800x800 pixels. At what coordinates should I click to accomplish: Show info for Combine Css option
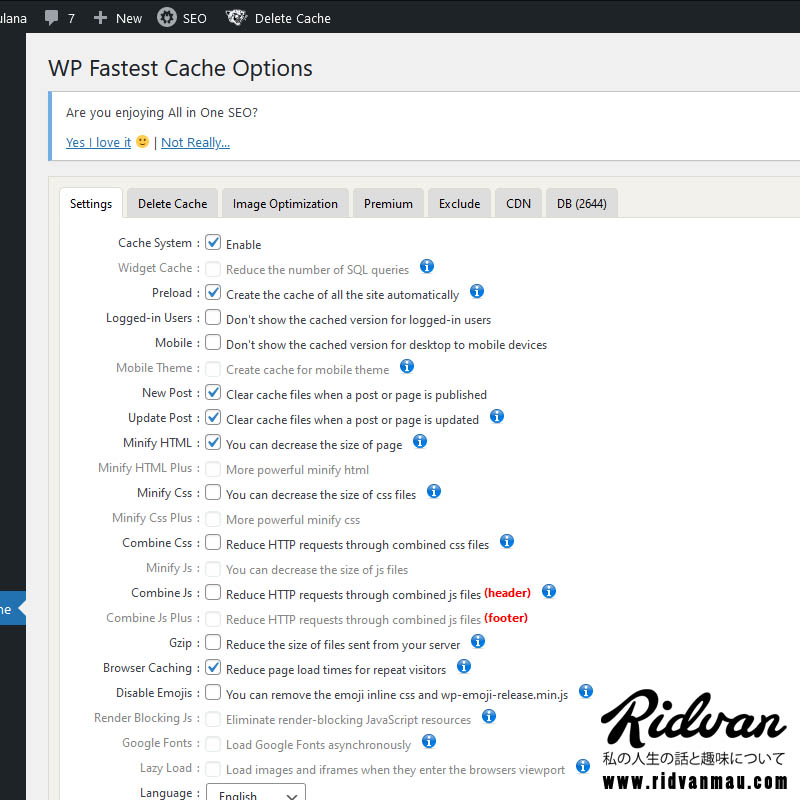pos(506,541)
